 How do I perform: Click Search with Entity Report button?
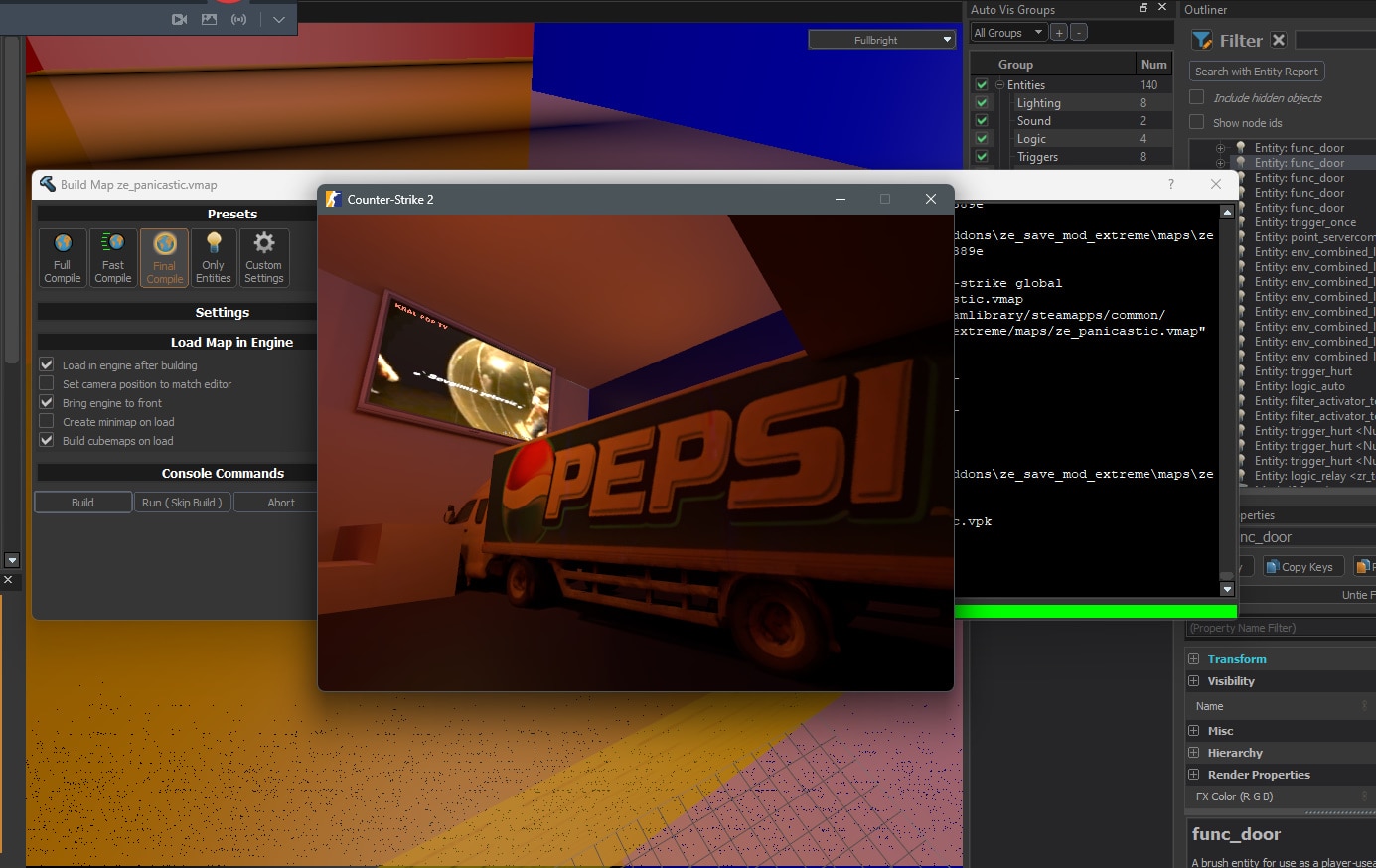[1257, 72]
